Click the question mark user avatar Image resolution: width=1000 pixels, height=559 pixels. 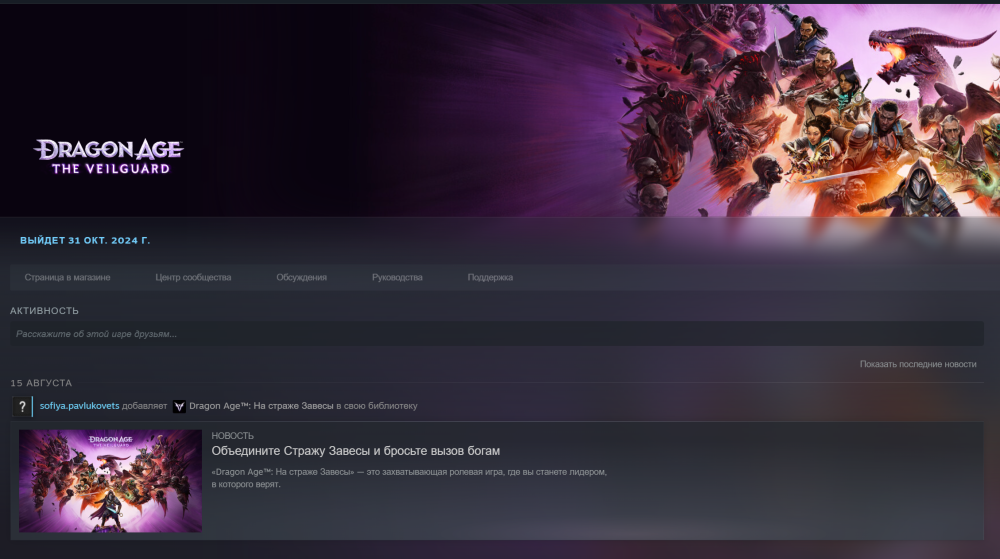(x=24, y=407)
